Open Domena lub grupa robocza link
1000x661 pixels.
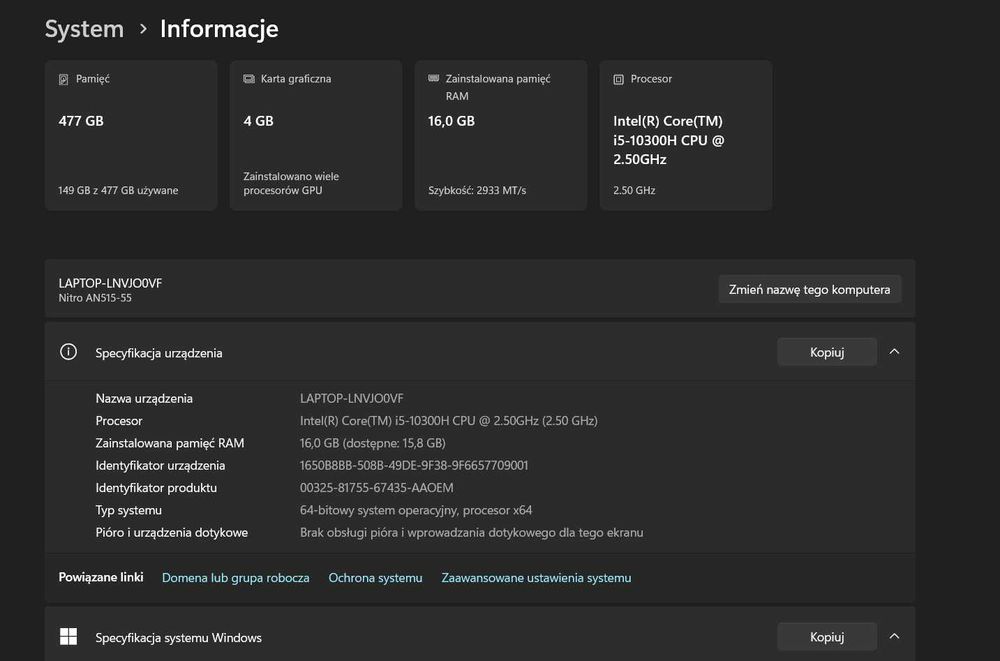(236, 578)
